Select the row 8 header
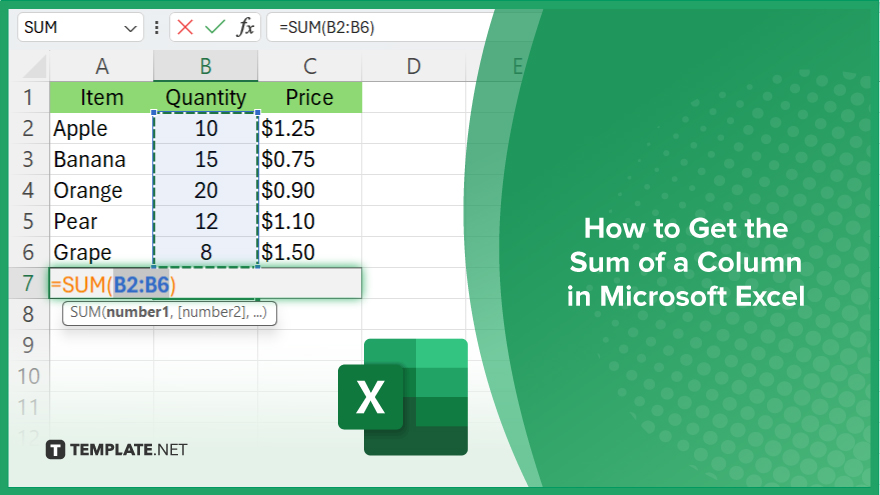Viewport: 880px width, 495px height. click(x=29, y=314)
